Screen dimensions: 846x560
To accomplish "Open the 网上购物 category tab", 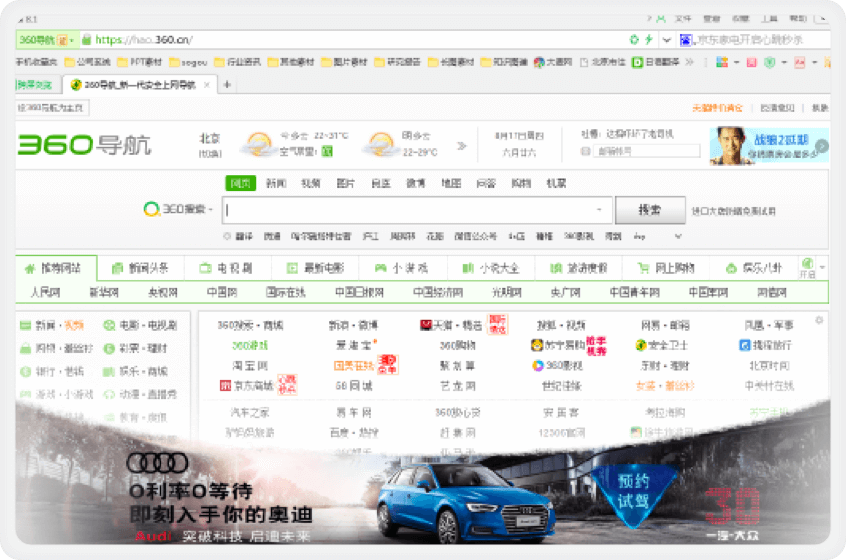I will (x=666, y=268).
